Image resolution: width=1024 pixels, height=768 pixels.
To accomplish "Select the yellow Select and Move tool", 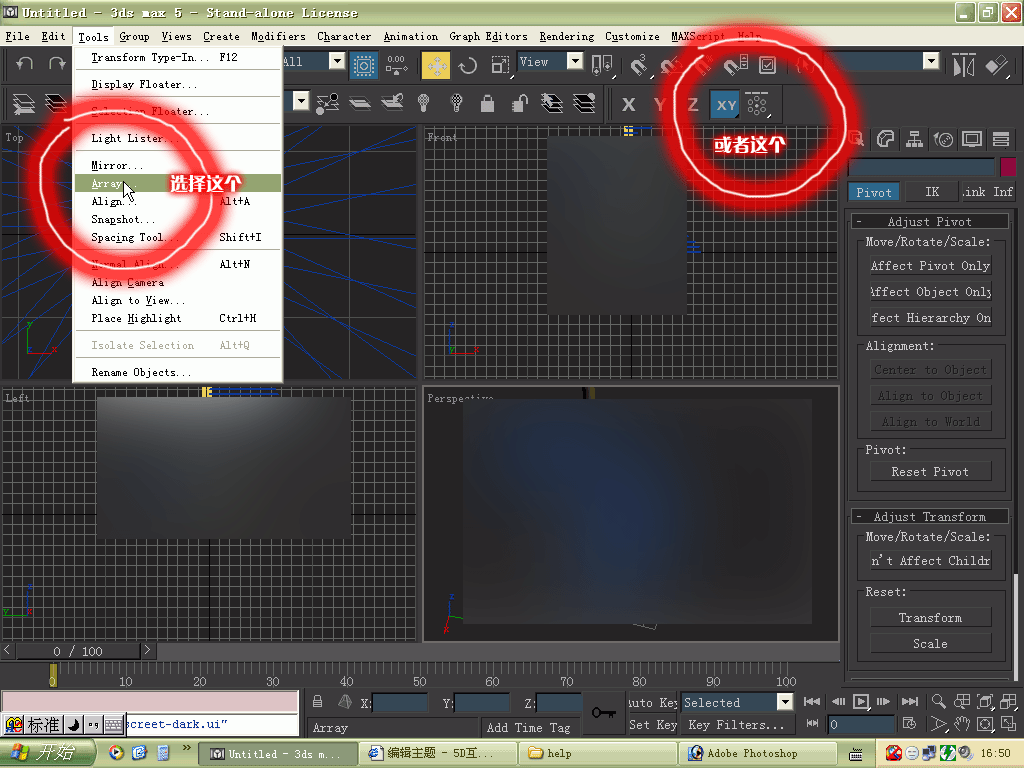I will point(436,65).
